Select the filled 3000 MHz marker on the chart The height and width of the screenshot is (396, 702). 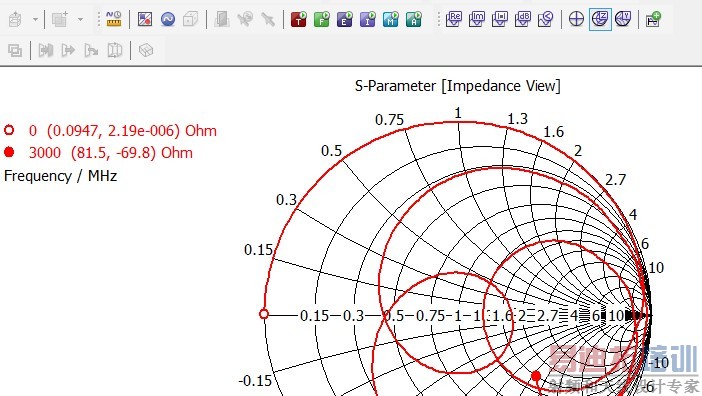point(536,376)
